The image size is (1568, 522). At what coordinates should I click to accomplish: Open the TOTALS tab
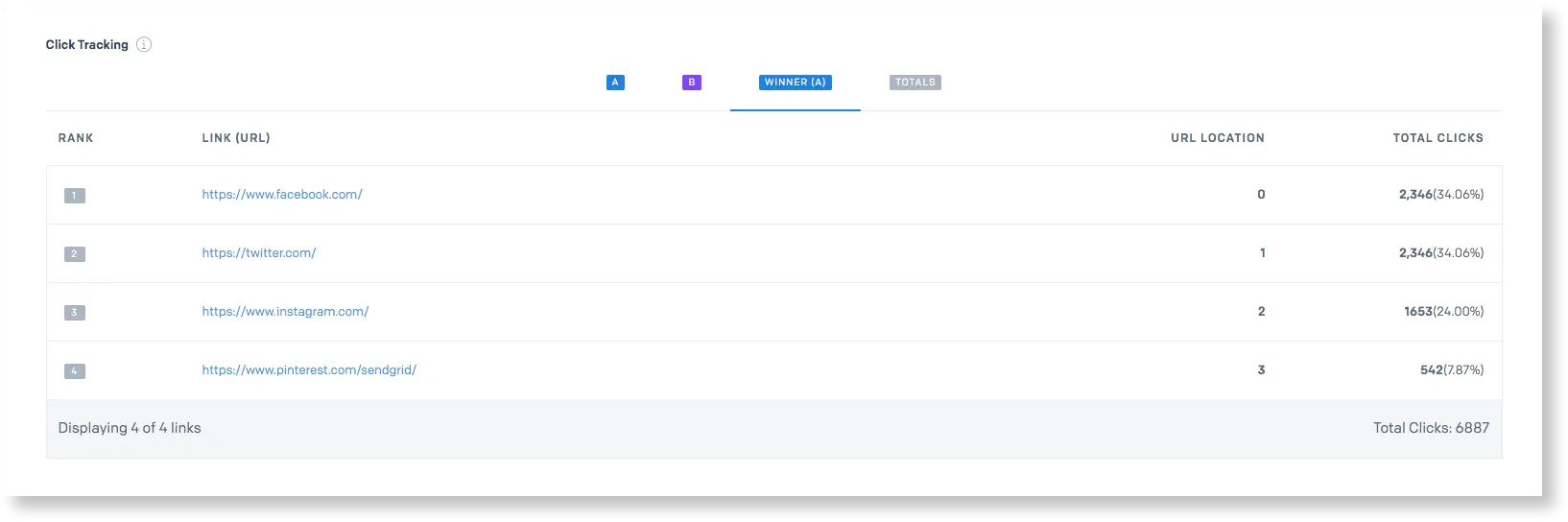pos(915,83)
